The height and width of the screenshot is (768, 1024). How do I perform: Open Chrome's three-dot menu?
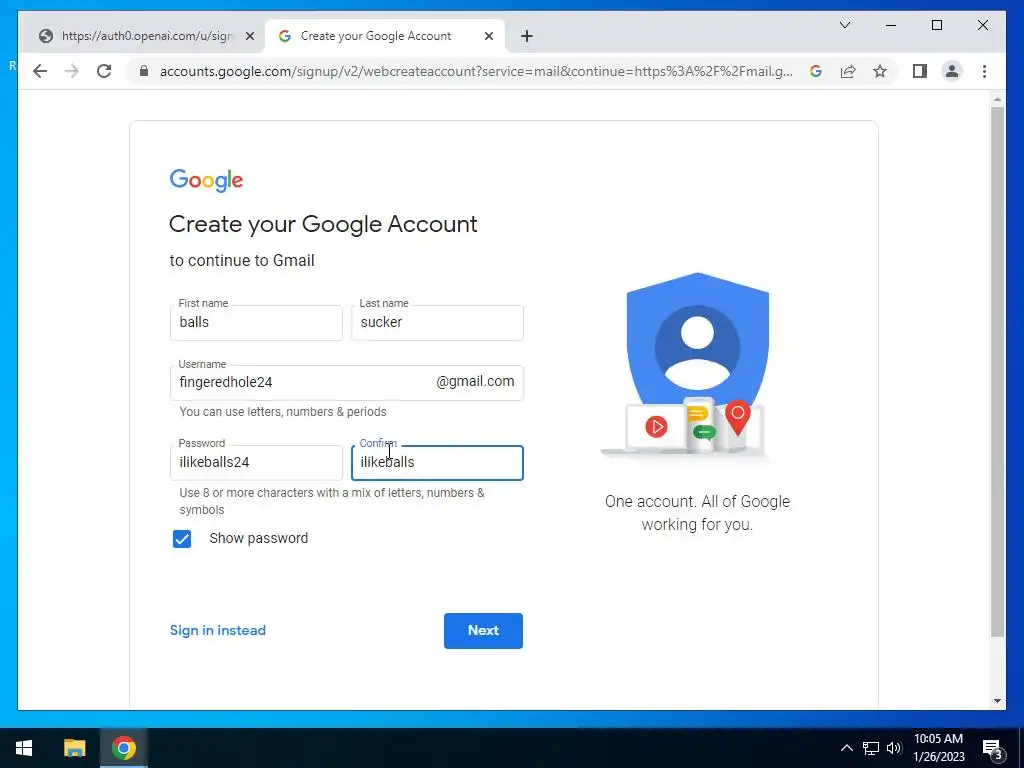pos(984,71)
